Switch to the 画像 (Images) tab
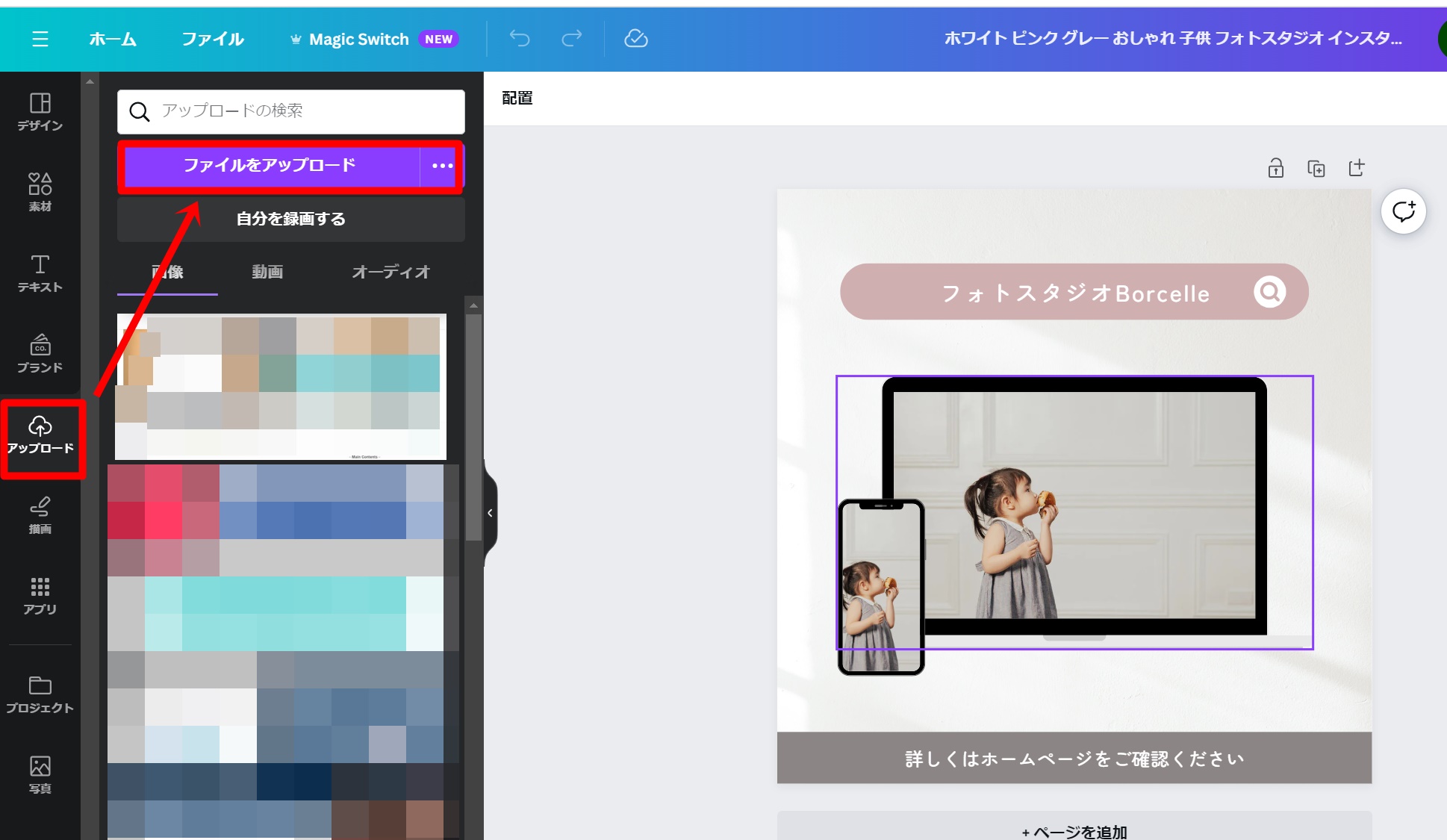1447x840 pixels. (x=167, y=272)
